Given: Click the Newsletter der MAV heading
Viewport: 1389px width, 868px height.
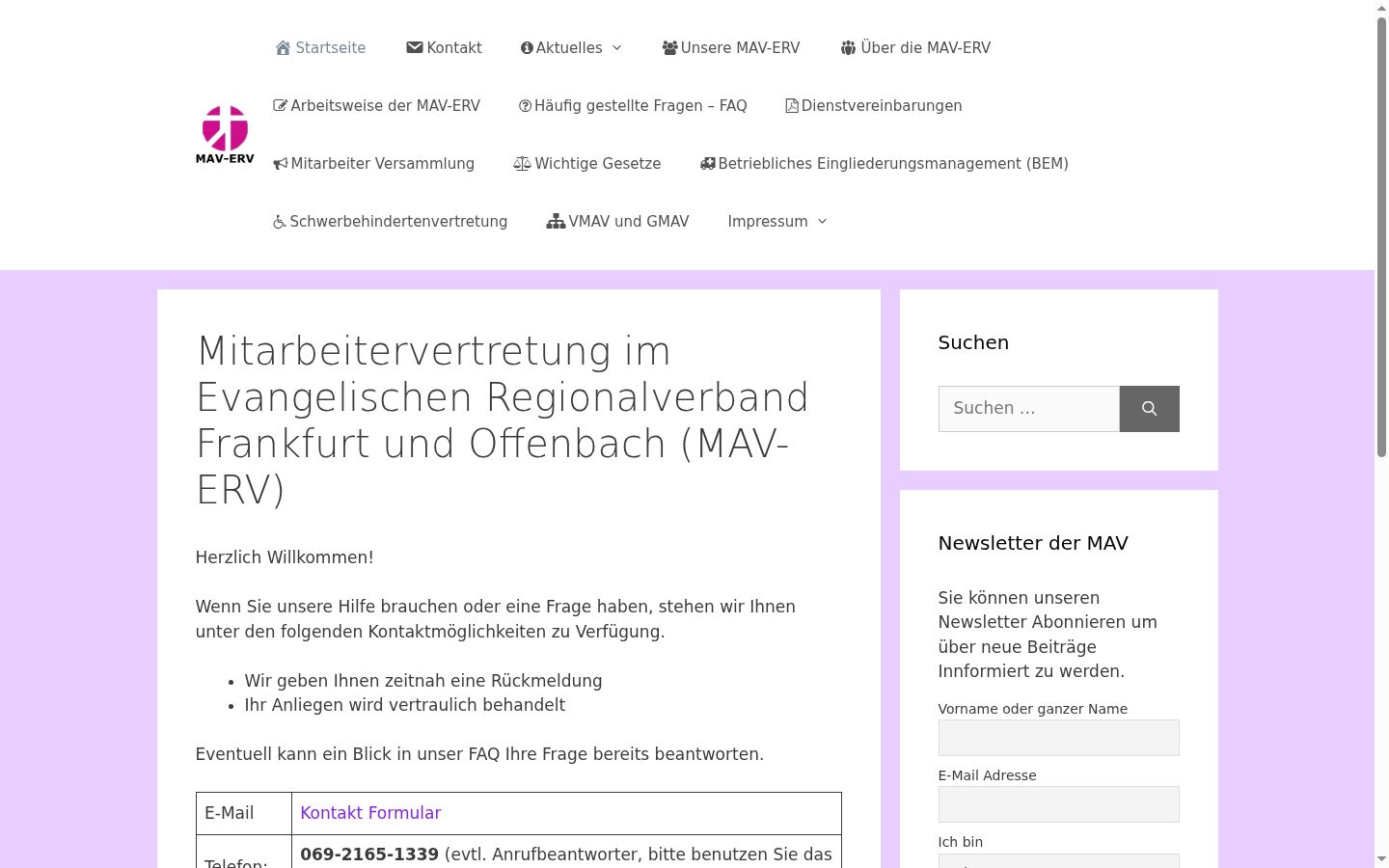Looking at the screenshot, I should pyautogui.click(x=1033, y=543).
